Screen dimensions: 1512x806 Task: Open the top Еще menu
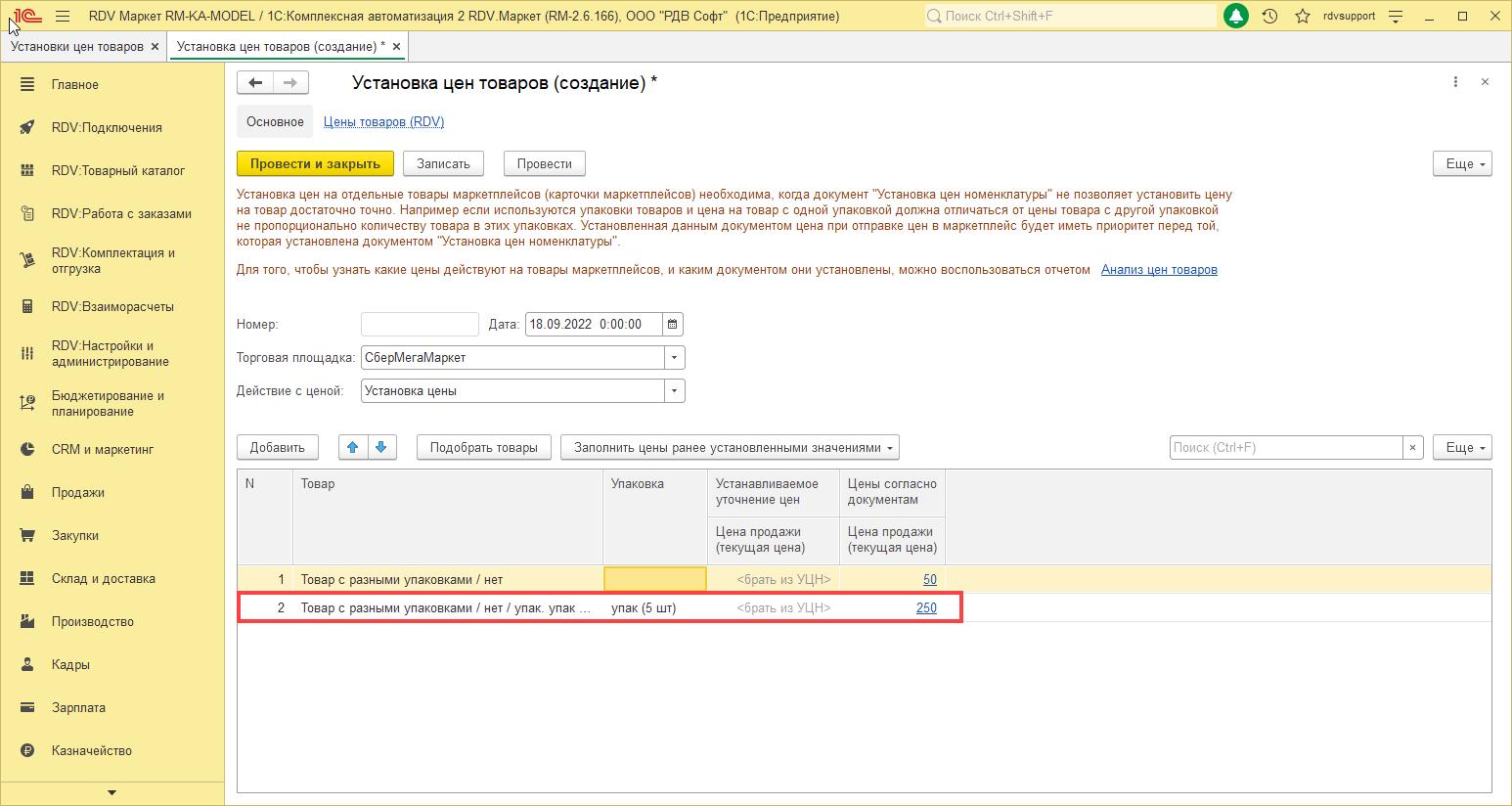point(1461,164)
